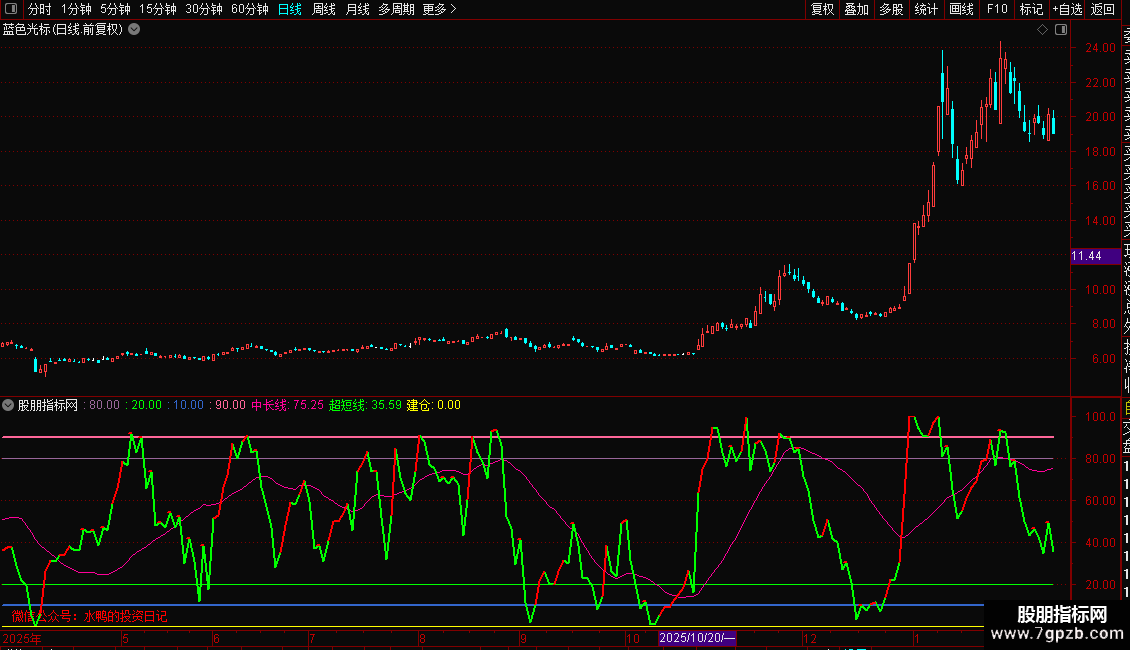The width and height of the screenshot is (1130, 650).
Task: Select the 分时 intraday tab
Action: coord(39,9)
